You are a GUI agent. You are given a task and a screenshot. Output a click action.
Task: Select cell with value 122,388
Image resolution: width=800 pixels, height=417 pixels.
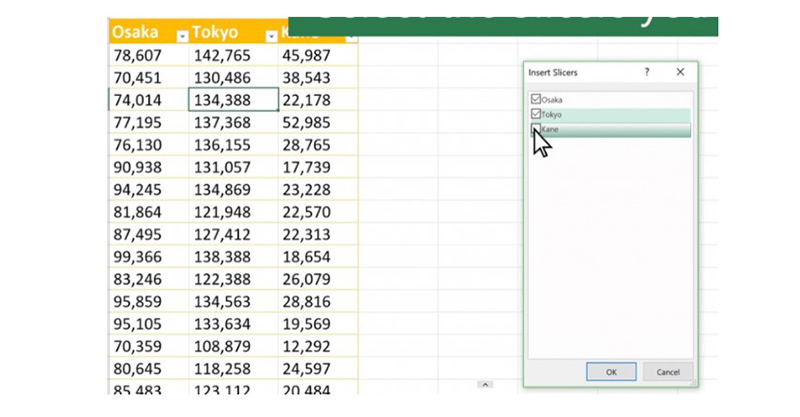coord(234,280)
